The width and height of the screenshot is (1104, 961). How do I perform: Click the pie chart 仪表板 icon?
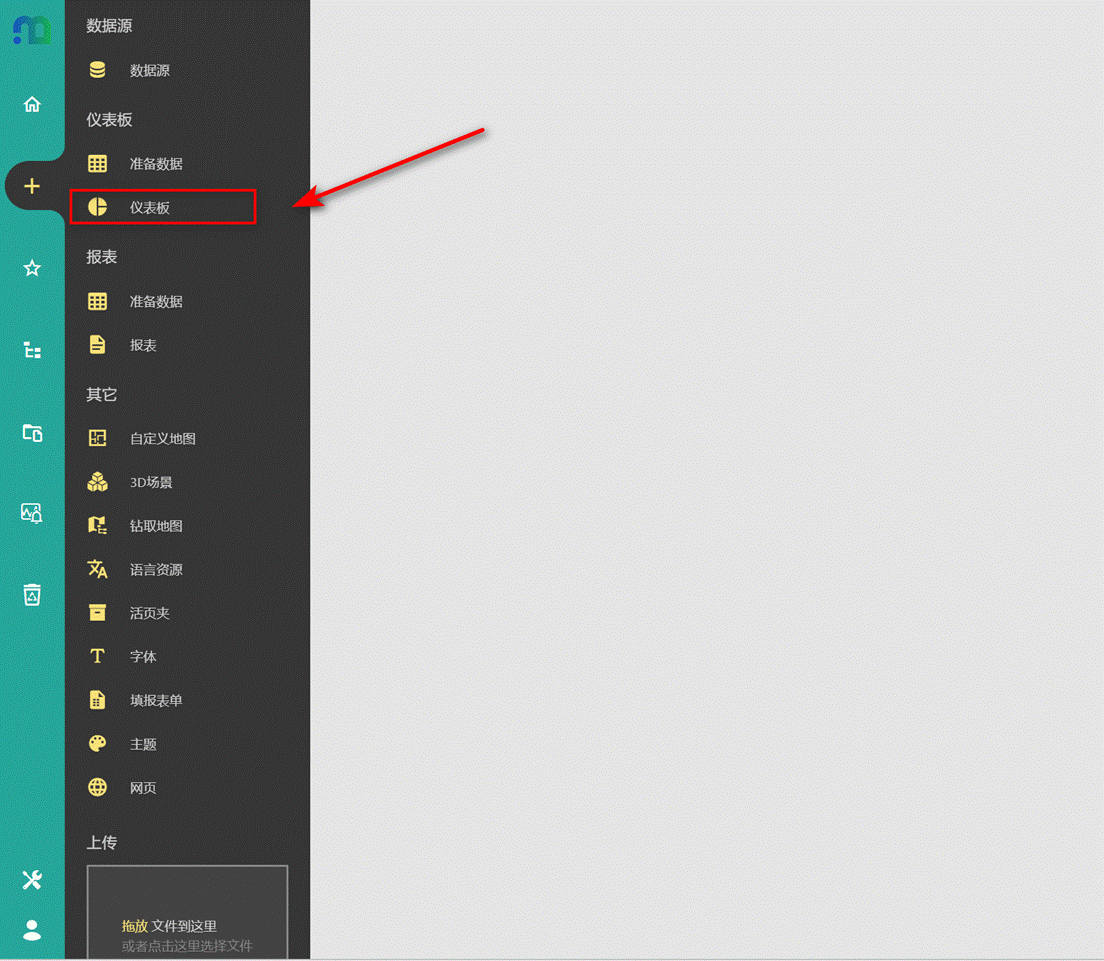point(97,207)
